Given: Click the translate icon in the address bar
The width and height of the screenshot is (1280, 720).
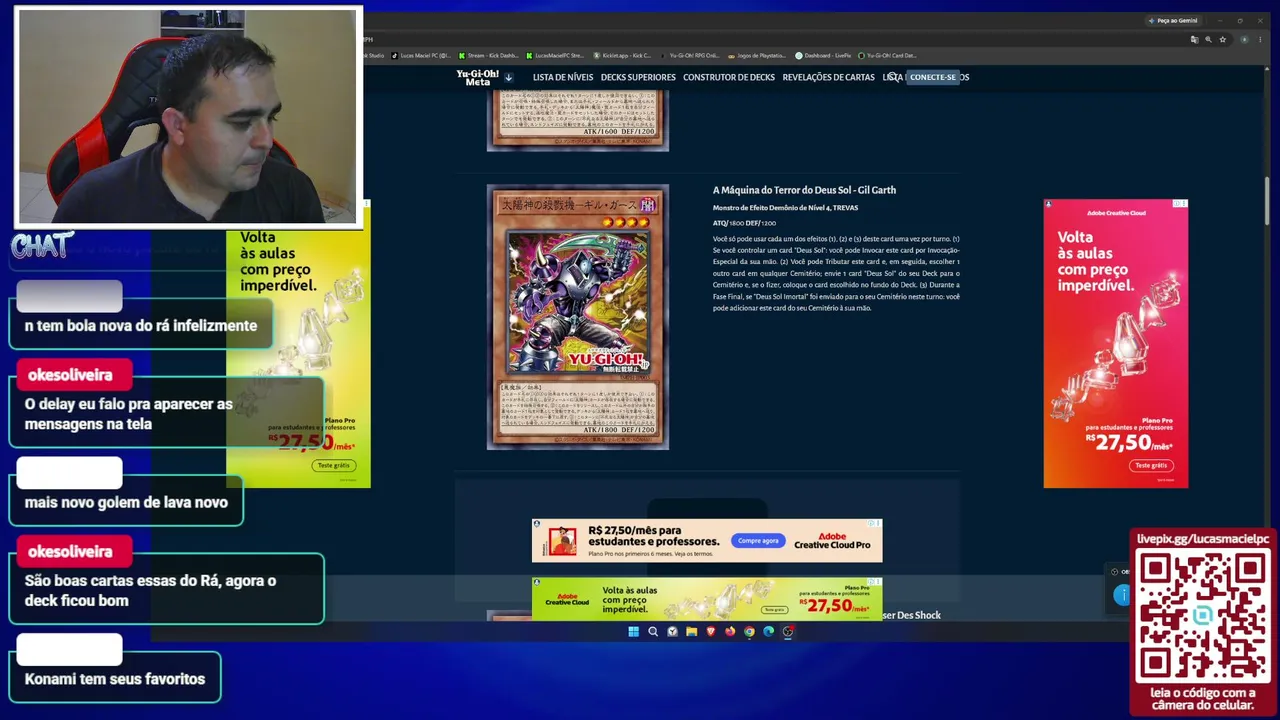Looking at the screenshot, I should [x=1194, y=39].
